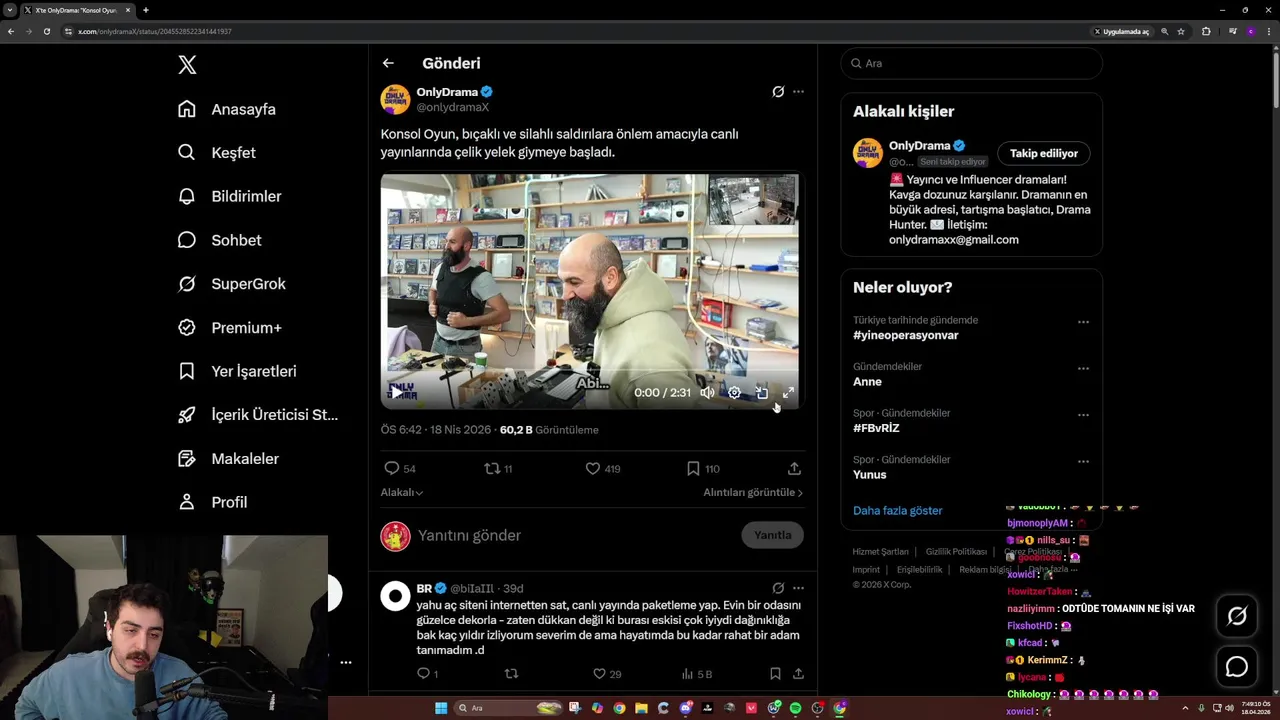
Task: Click the Yanıtla button
Action: click(x=773, y=535)
